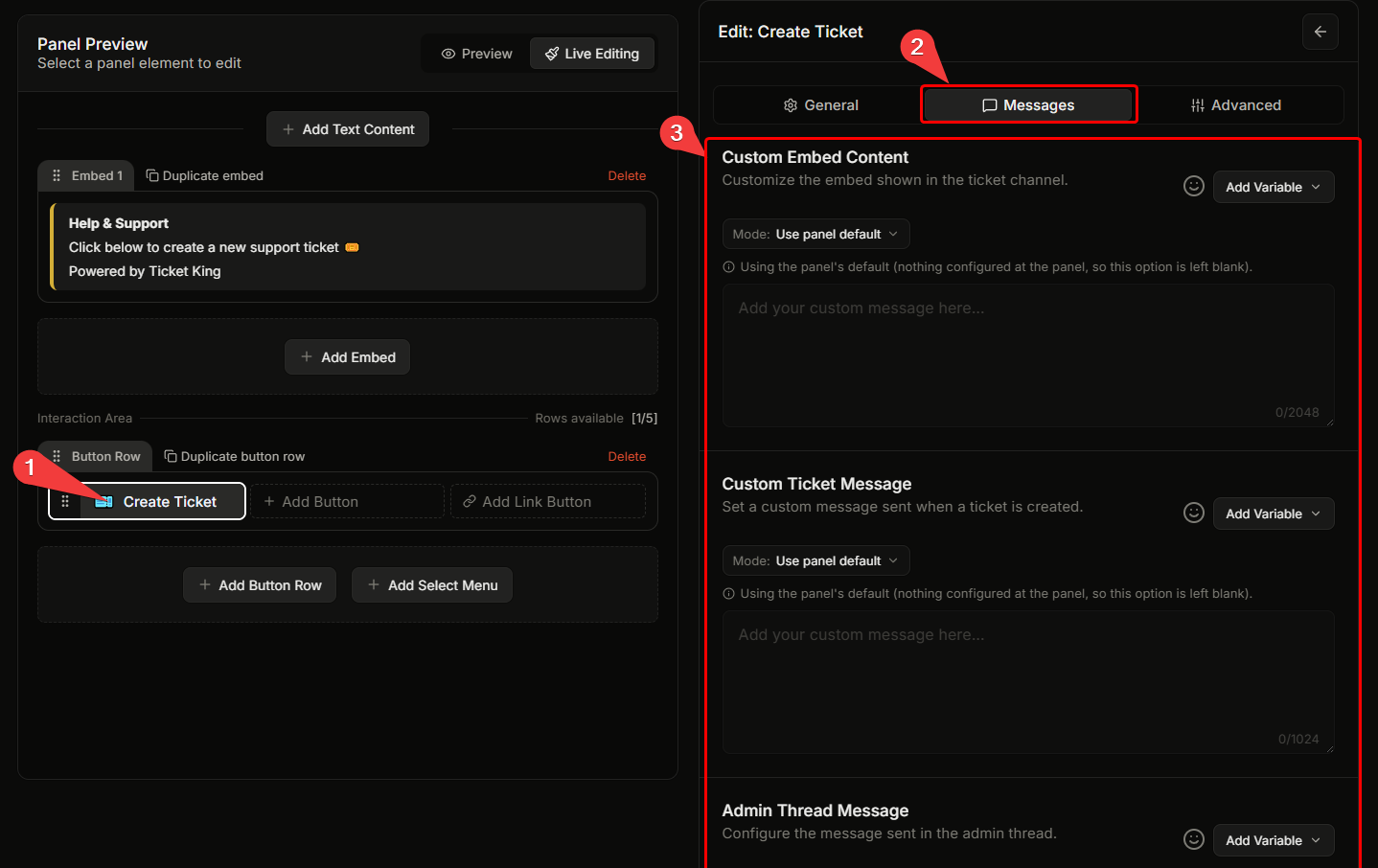Delete the Button Row
This screenshot has width=1378, height=868.
tap(627, 456)
